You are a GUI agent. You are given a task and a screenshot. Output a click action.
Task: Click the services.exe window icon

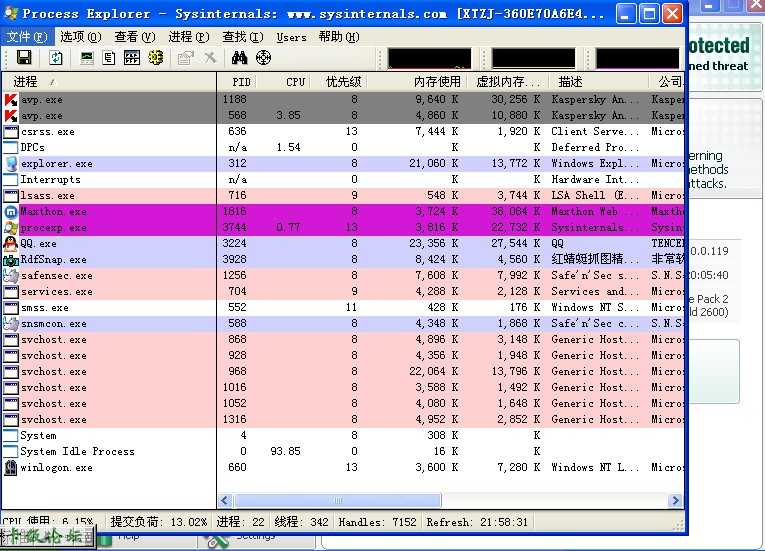click(x=11, y=292)
